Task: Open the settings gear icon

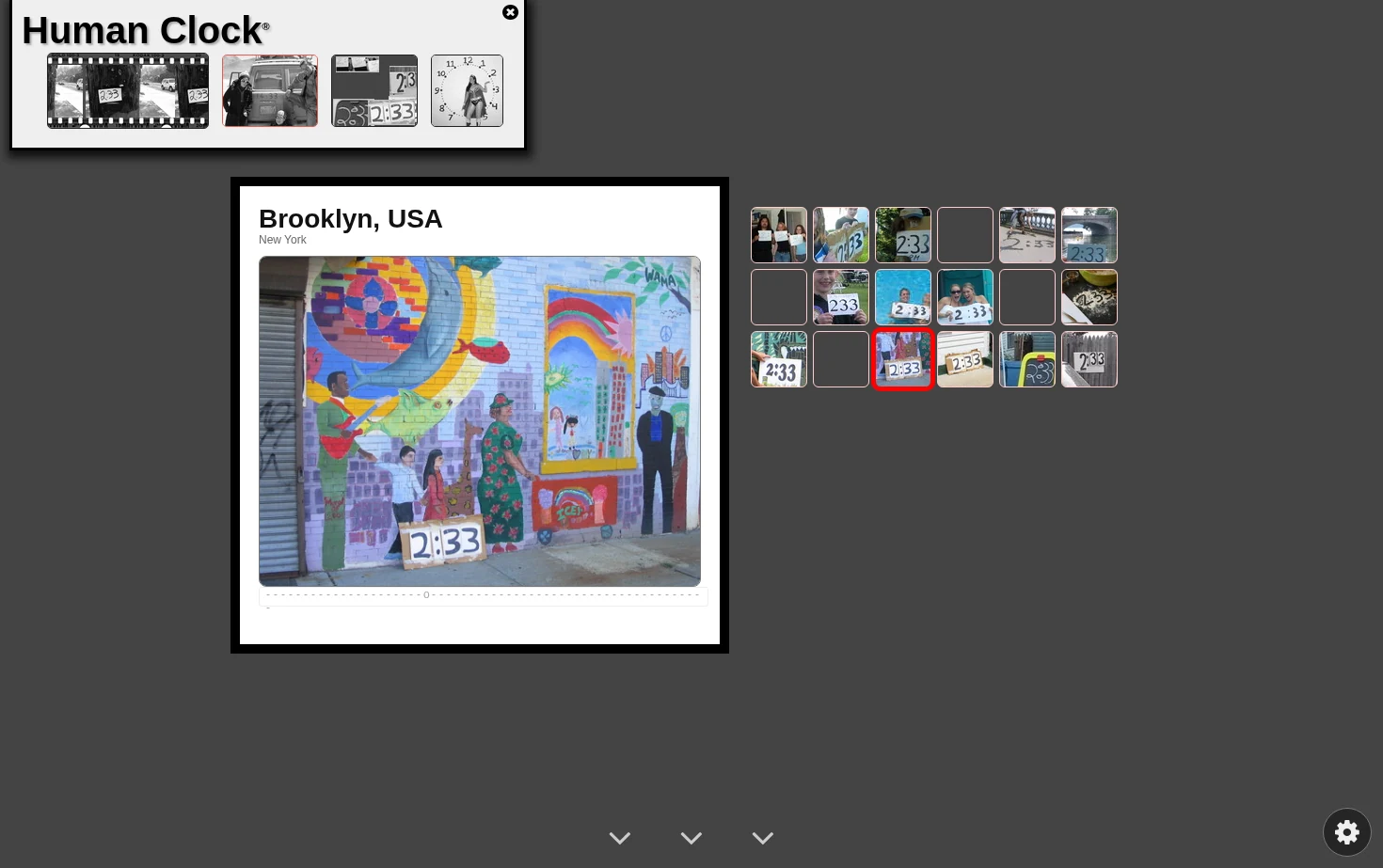Action: coord(1347,832)
